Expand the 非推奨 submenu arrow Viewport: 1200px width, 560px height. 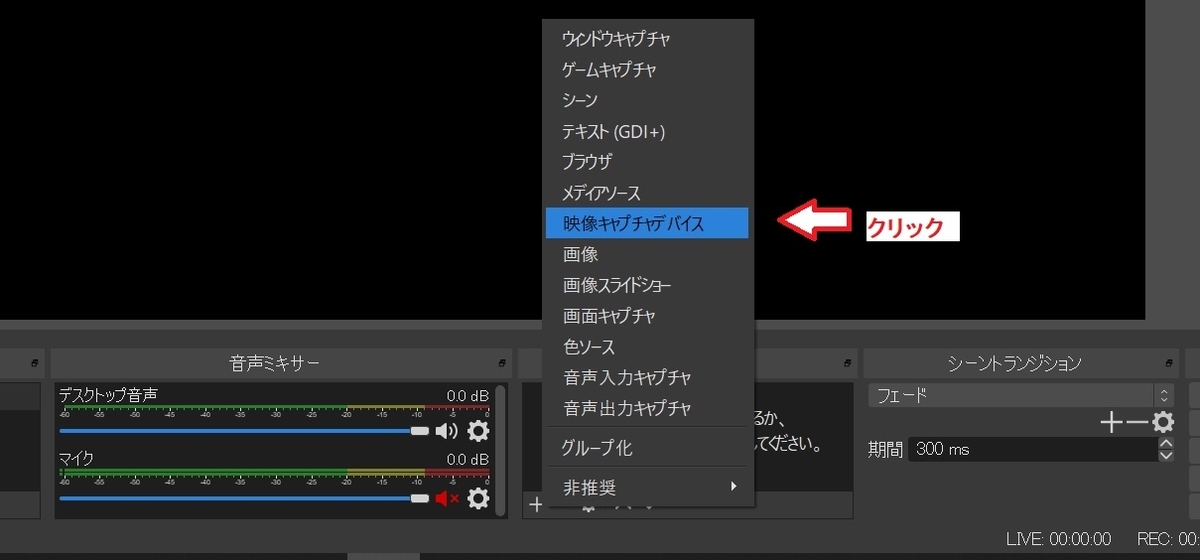tap(733, 487)
